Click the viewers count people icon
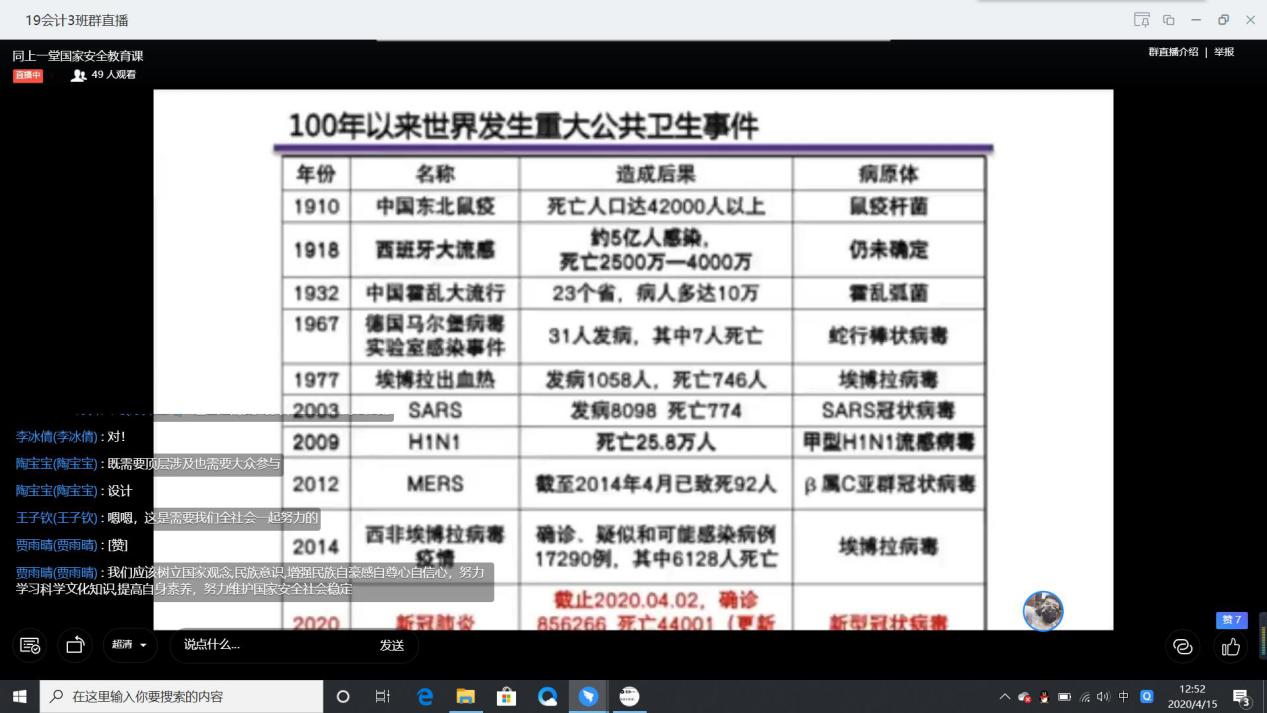 coord(79,75)
